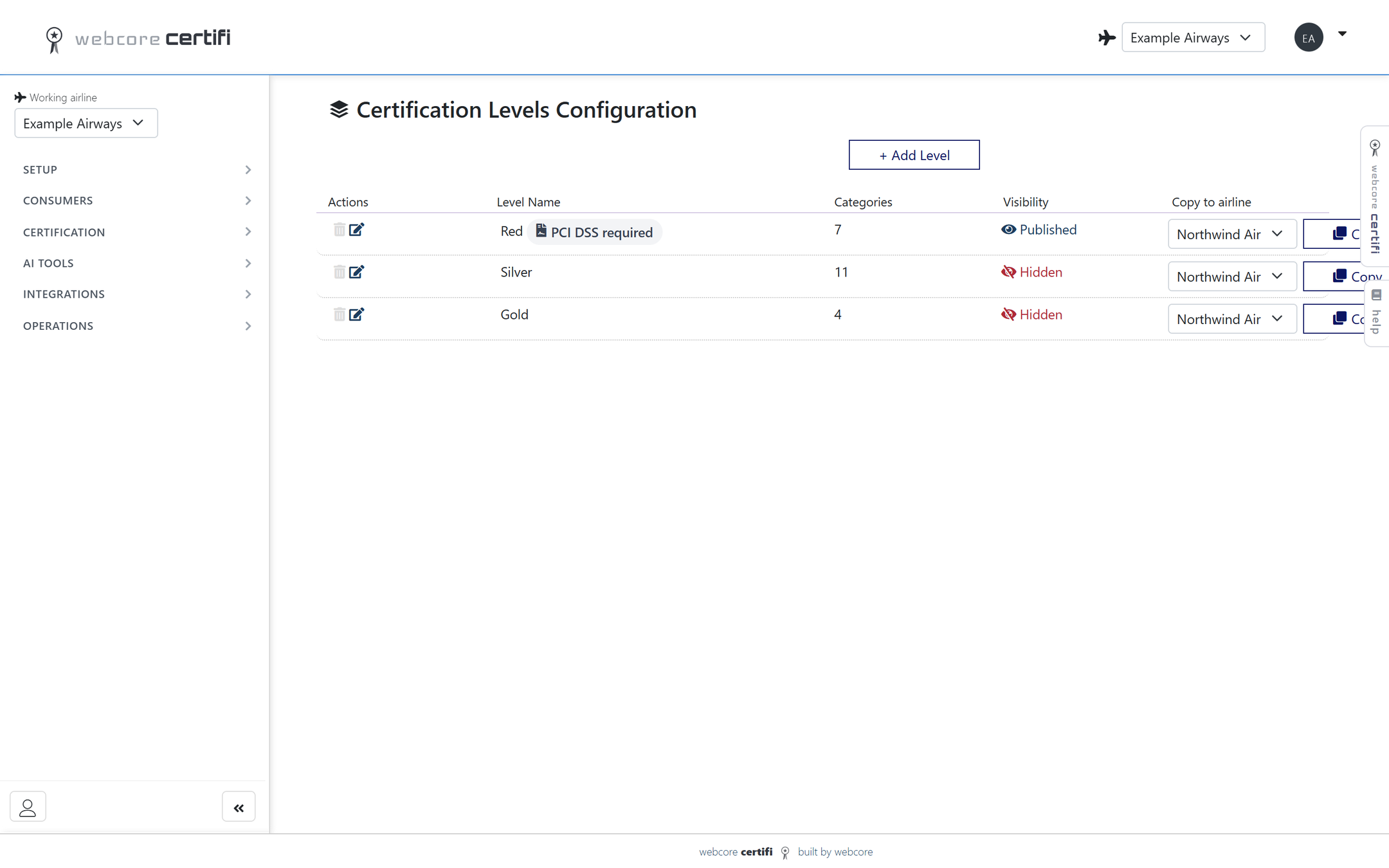Click the 11 categories value
This screenshot has height=868, width=1389.
[x=841, y=272]
